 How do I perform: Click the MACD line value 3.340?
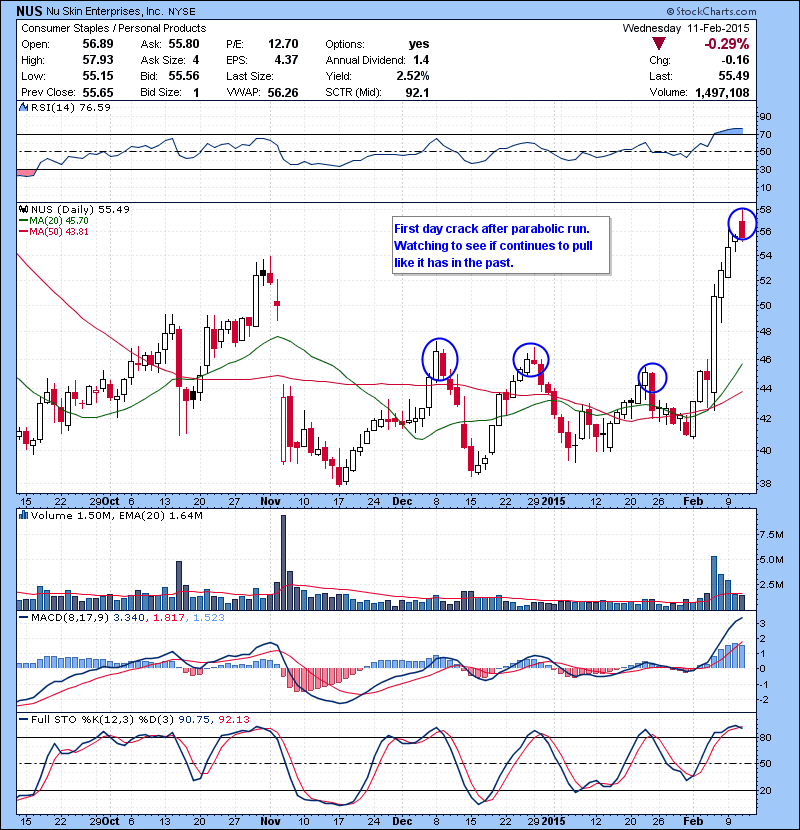(x=129, y=617)
